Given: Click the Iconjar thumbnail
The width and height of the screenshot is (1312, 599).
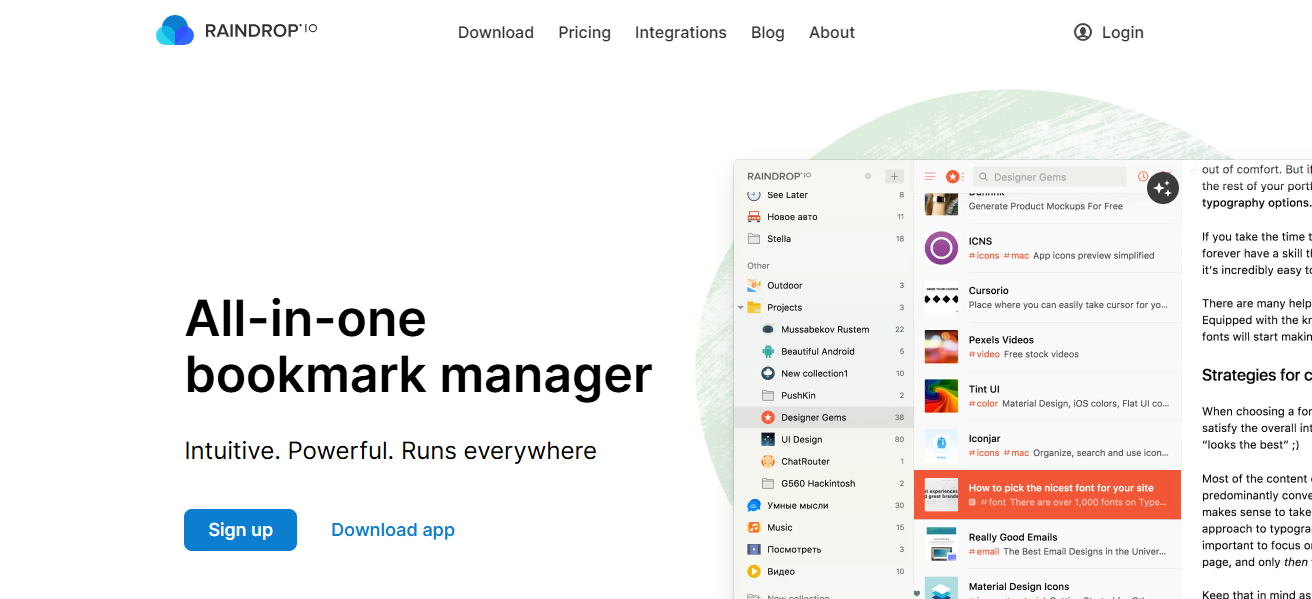Looking at the screenshot, I should pos(941,446).
